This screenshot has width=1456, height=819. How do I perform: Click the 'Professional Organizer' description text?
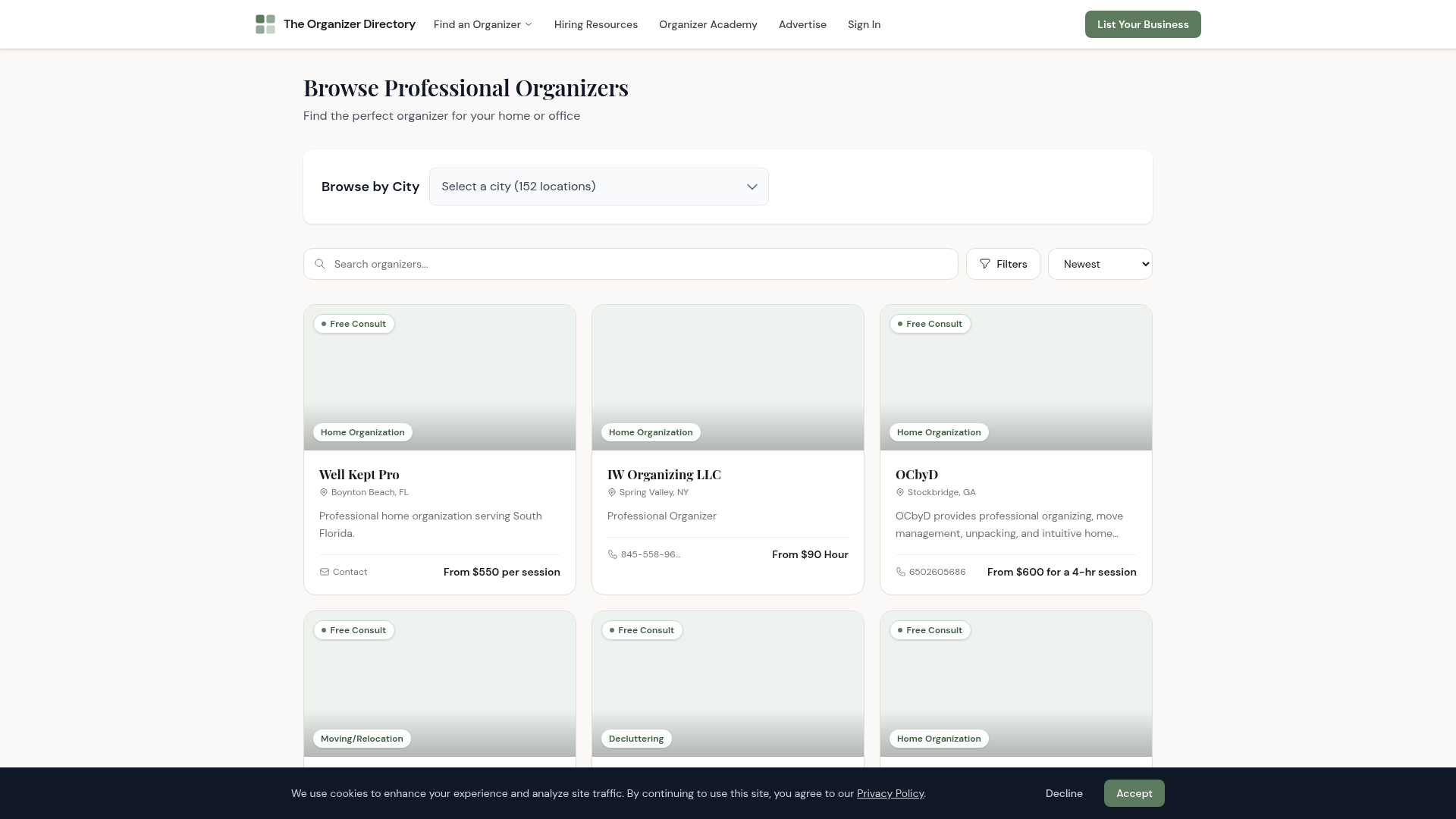click(x=662, y=516)
